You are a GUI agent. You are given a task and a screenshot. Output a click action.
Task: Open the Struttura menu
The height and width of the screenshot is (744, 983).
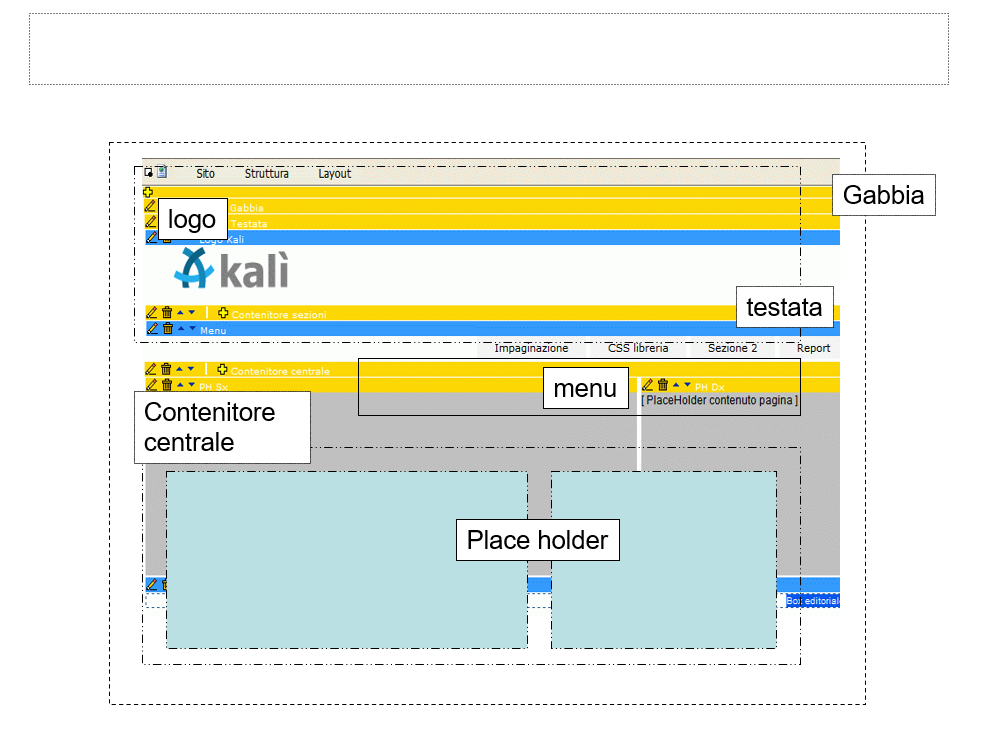point(266,174)
